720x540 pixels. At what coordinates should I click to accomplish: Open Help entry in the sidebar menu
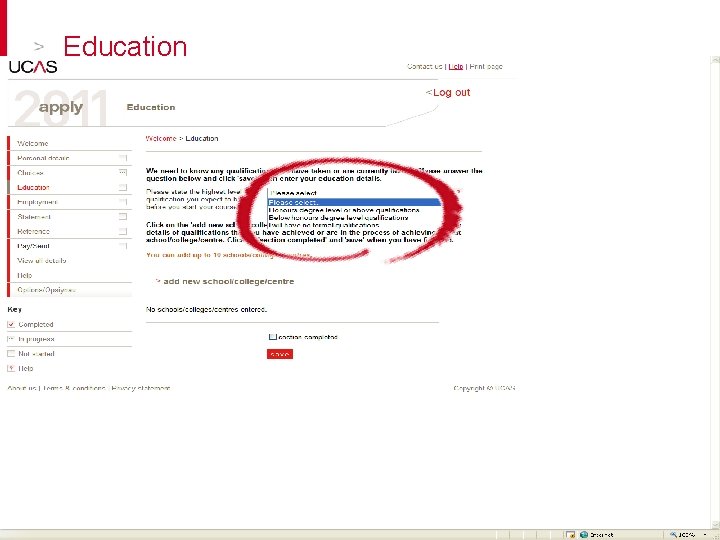(x=25, y=276)
